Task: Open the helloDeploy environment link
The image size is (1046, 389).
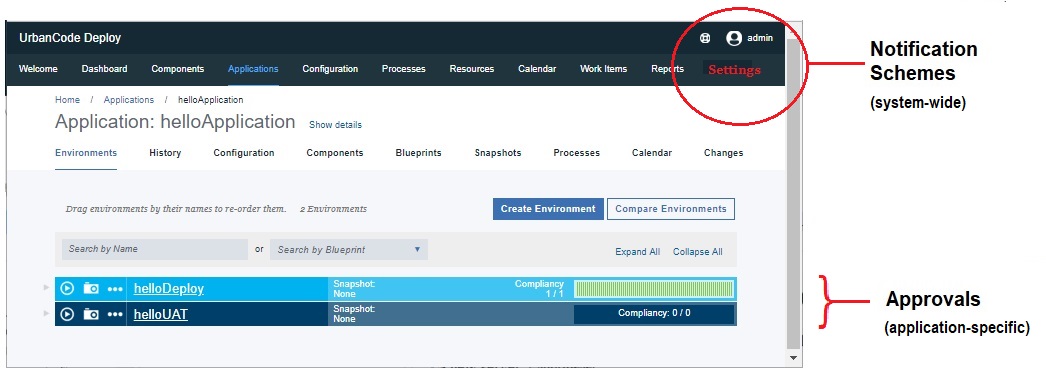Action: tap(169, 289)
